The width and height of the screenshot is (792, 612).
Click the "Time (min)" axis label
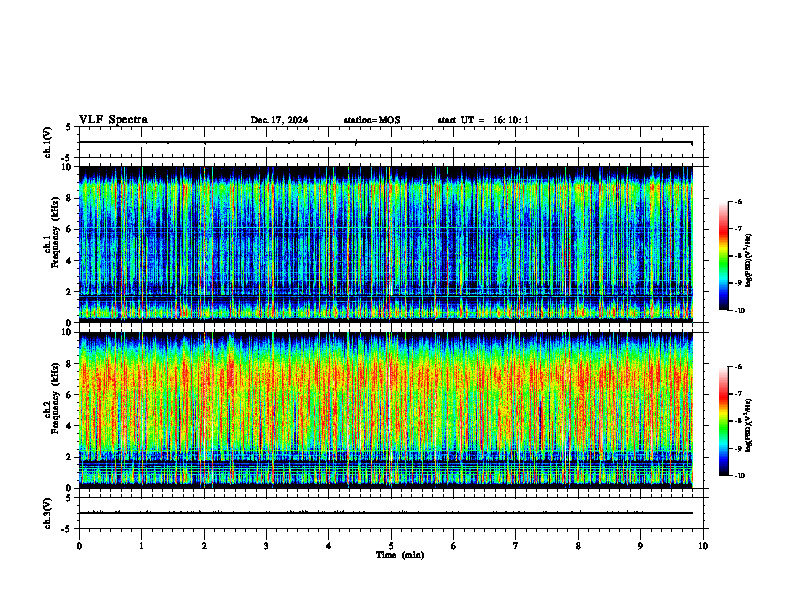pyautogui.click(x=400, y=555)
